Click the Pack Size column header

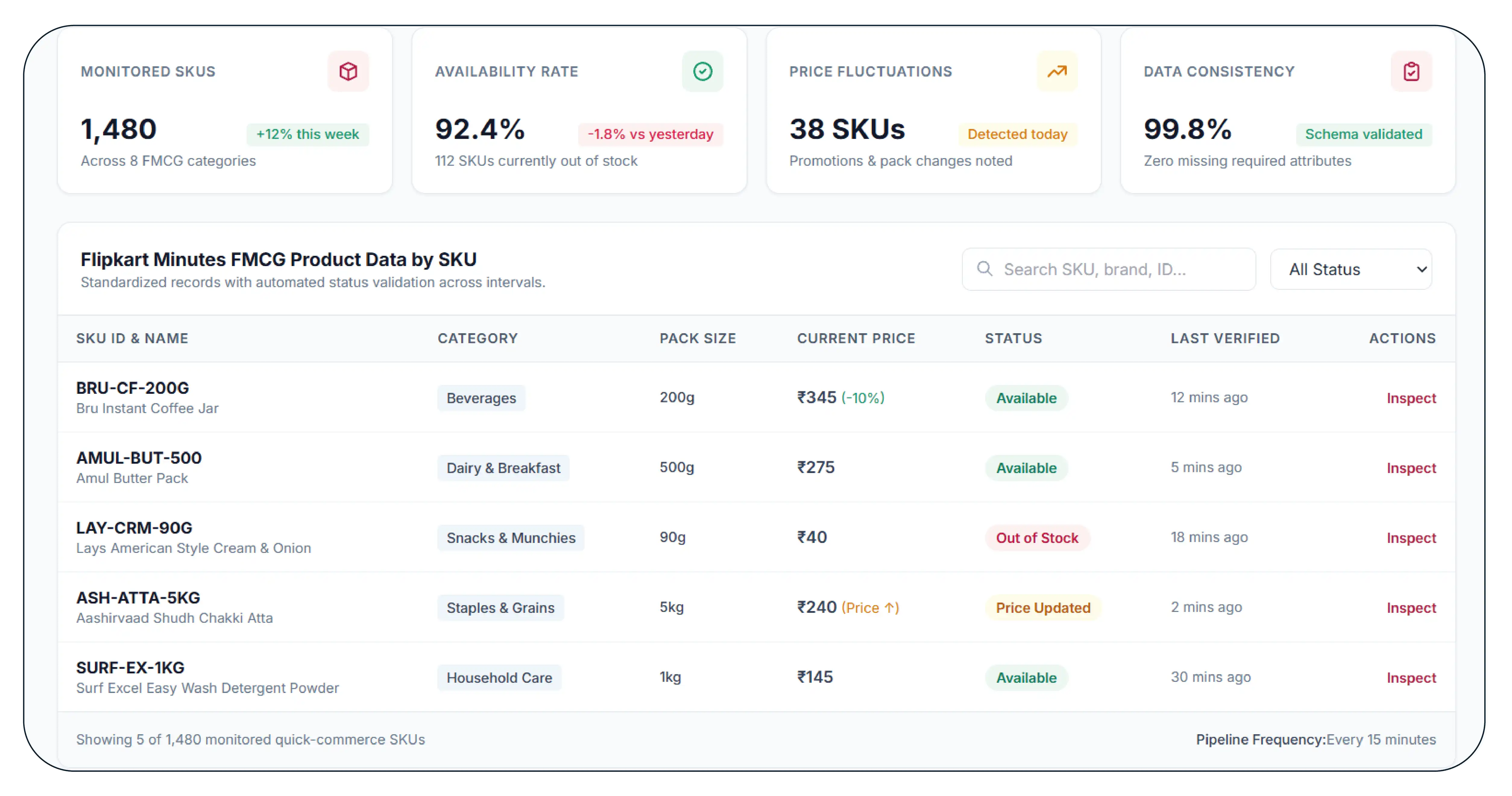(698, 338)
